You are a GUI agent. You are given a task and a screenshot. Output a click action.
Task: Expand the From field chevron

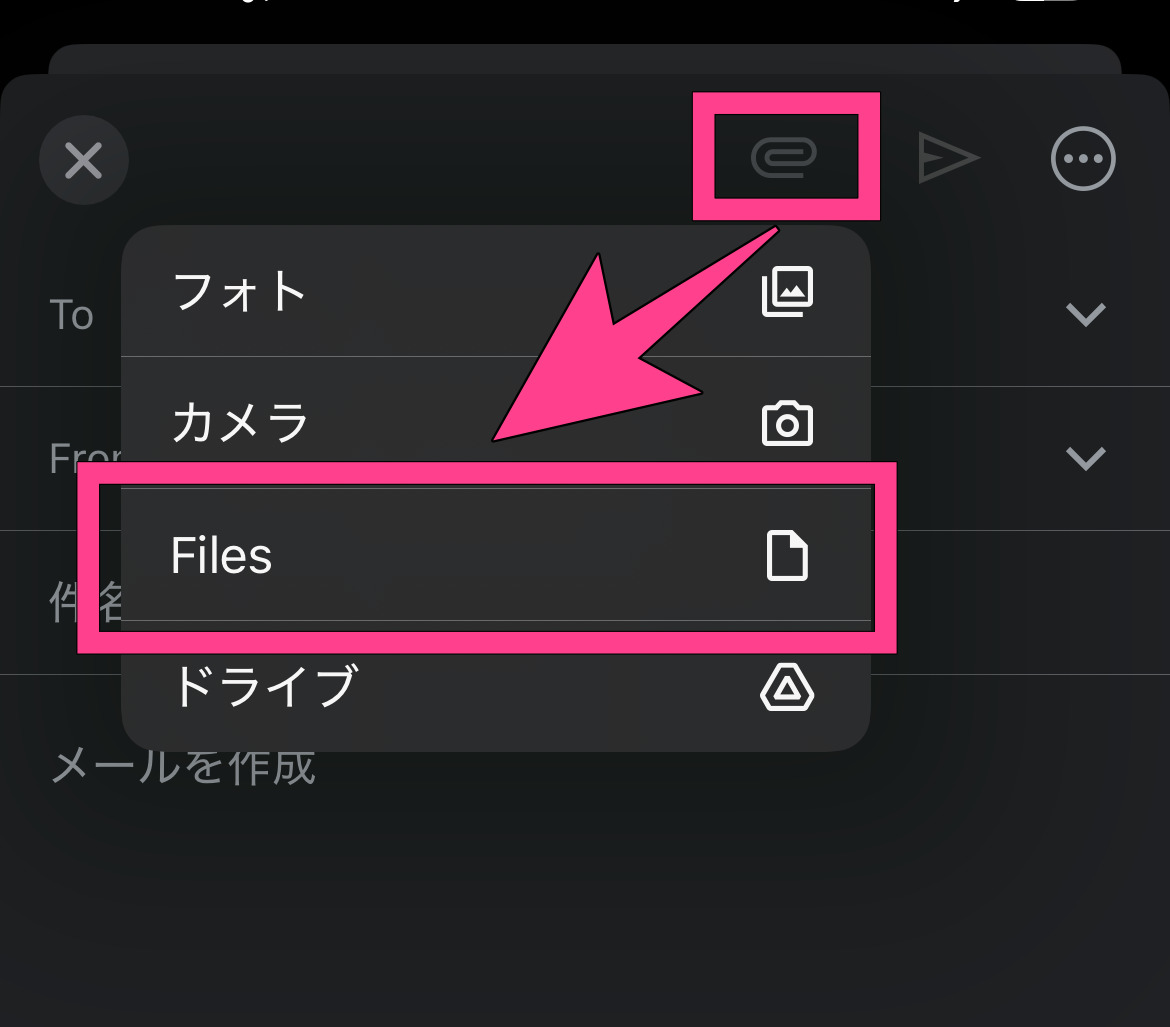(x=1085, y=459)
